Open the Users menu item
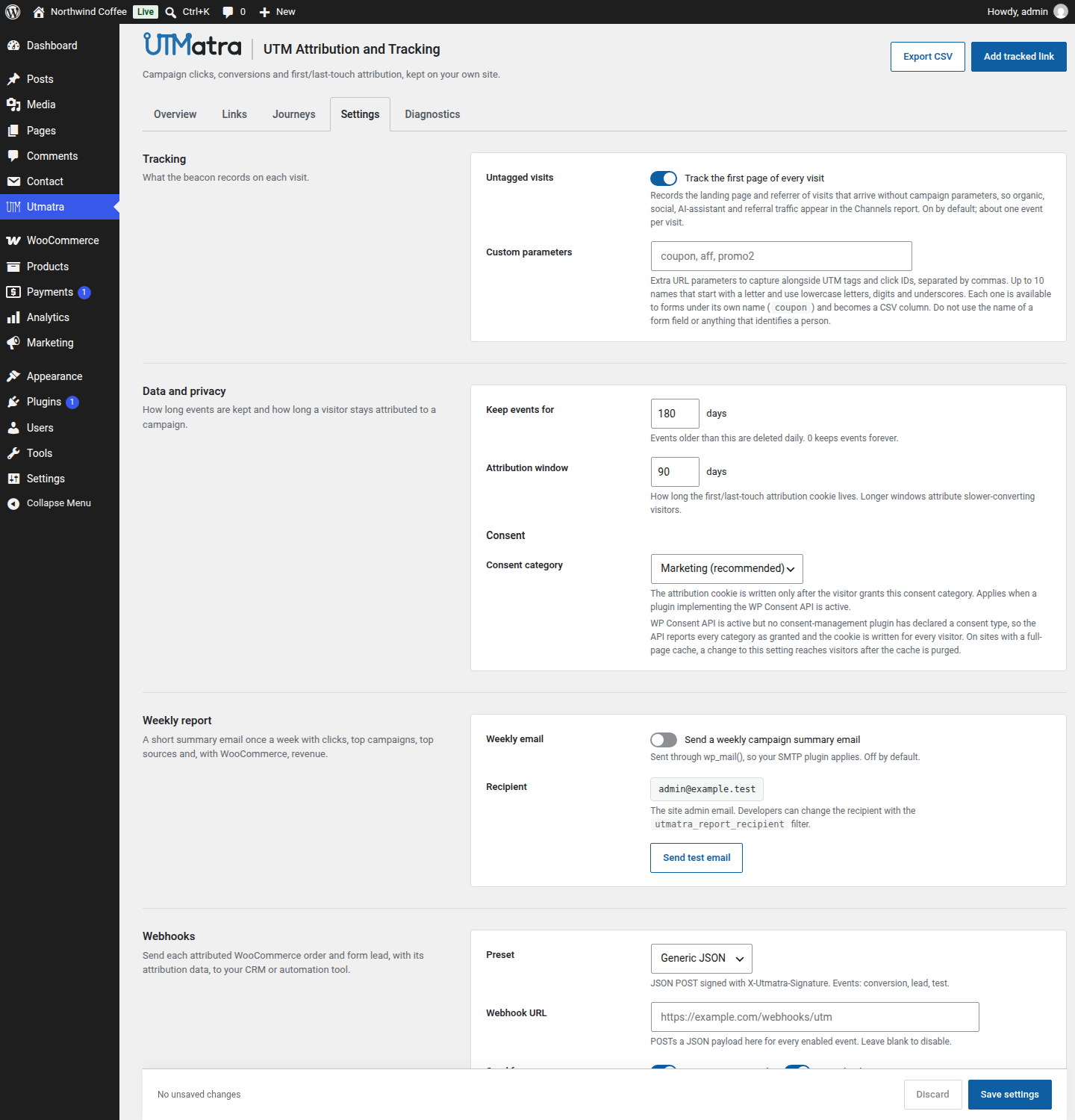Viewport: 1075px width, 1120px height. (60, 428)
